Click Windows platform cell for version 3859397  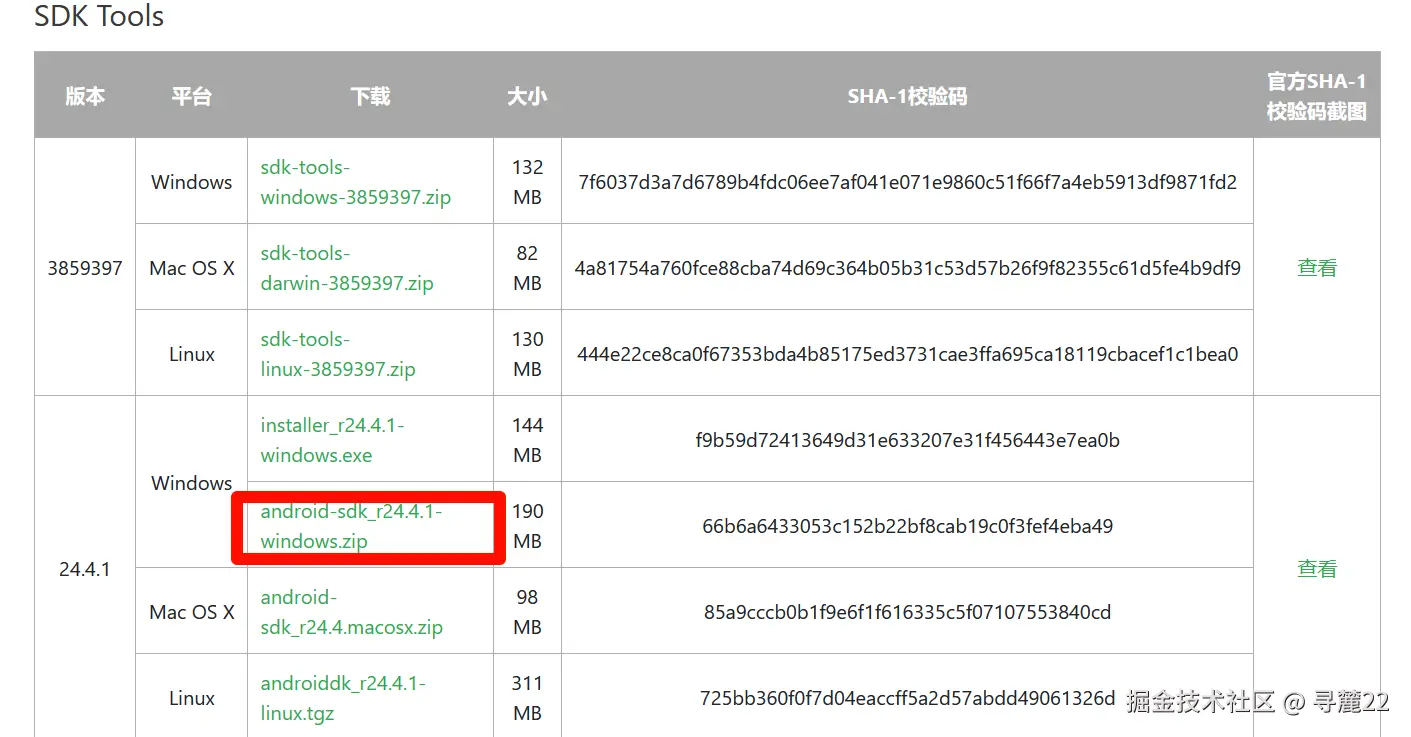click(x=191, y=182)
